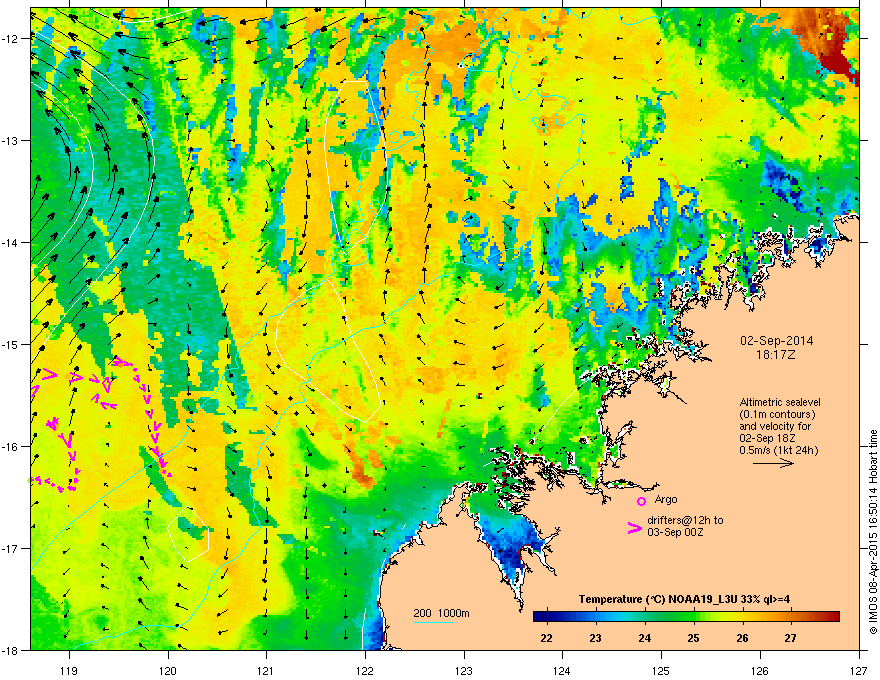Viewport: 880px width, 680px height.
Task: Click the latitude axis label -18
Action: [10, 650]
